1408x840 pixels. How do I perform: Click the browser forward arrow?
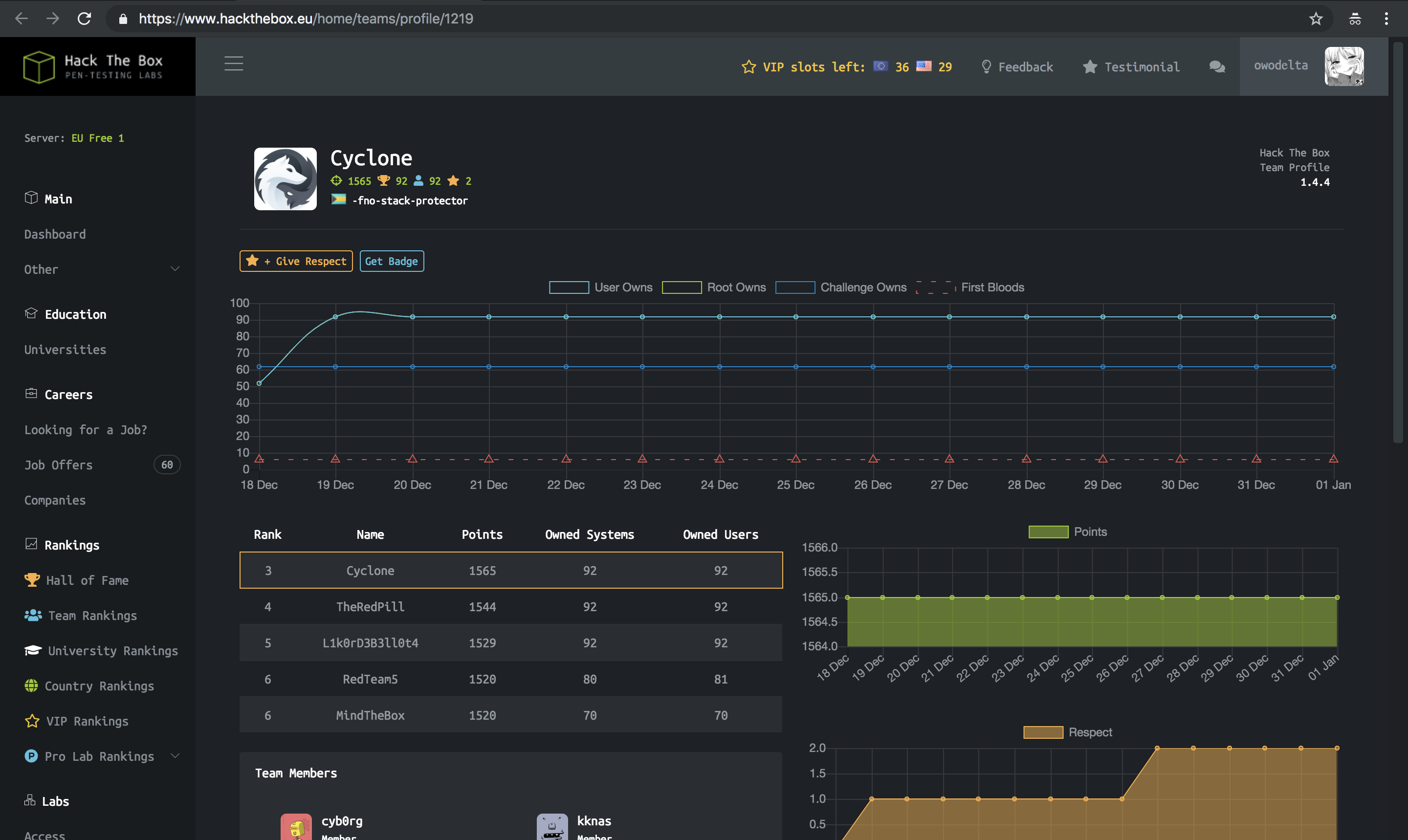pos(53,19)
